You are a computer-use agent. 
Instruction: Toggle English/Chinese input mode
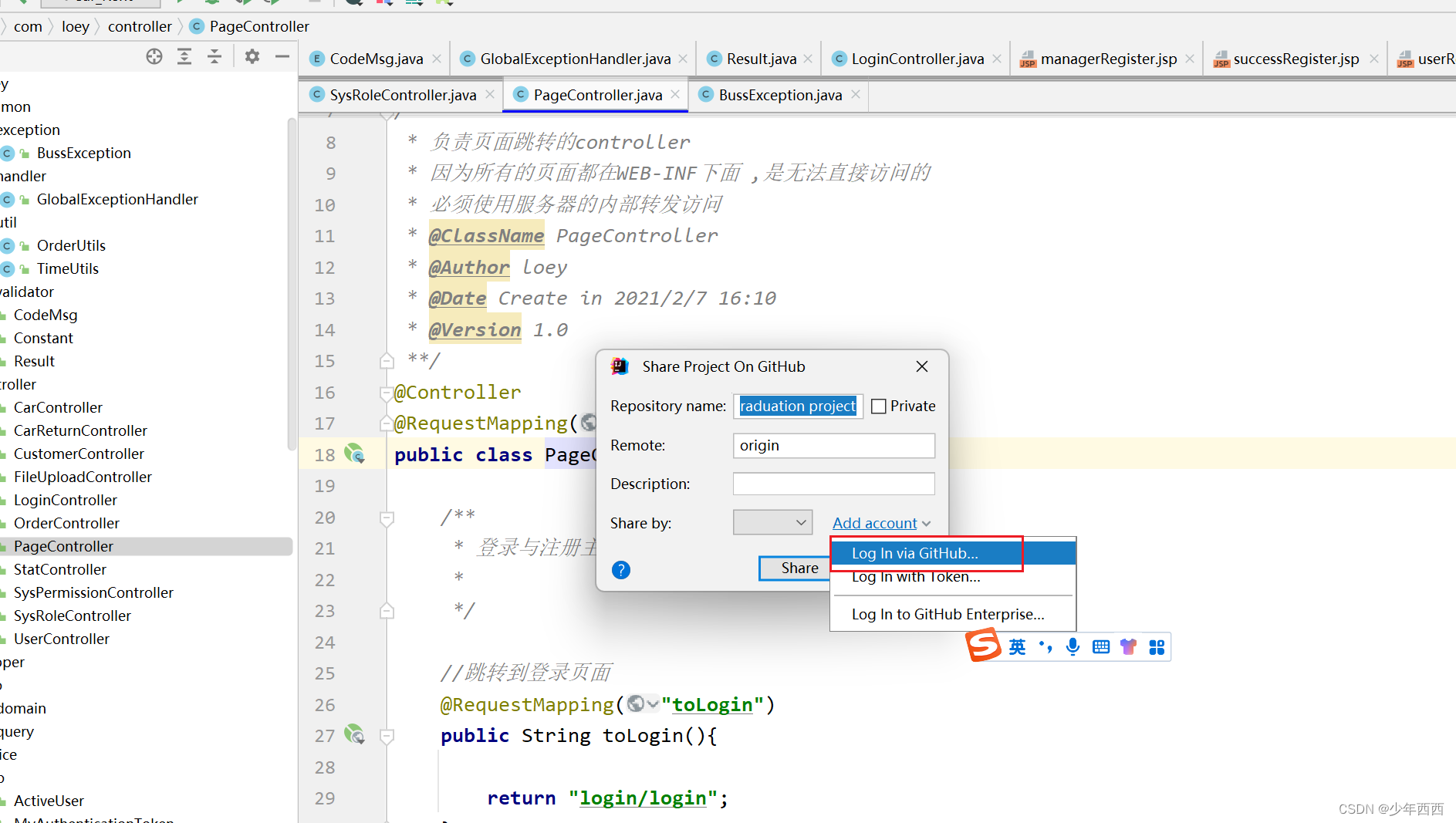[x=1018, y=647]
